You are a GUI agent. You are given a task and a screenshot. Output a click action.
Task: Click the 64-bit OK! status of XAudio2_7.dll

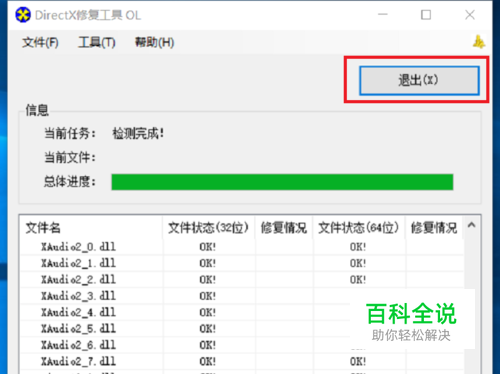[358, 361]
